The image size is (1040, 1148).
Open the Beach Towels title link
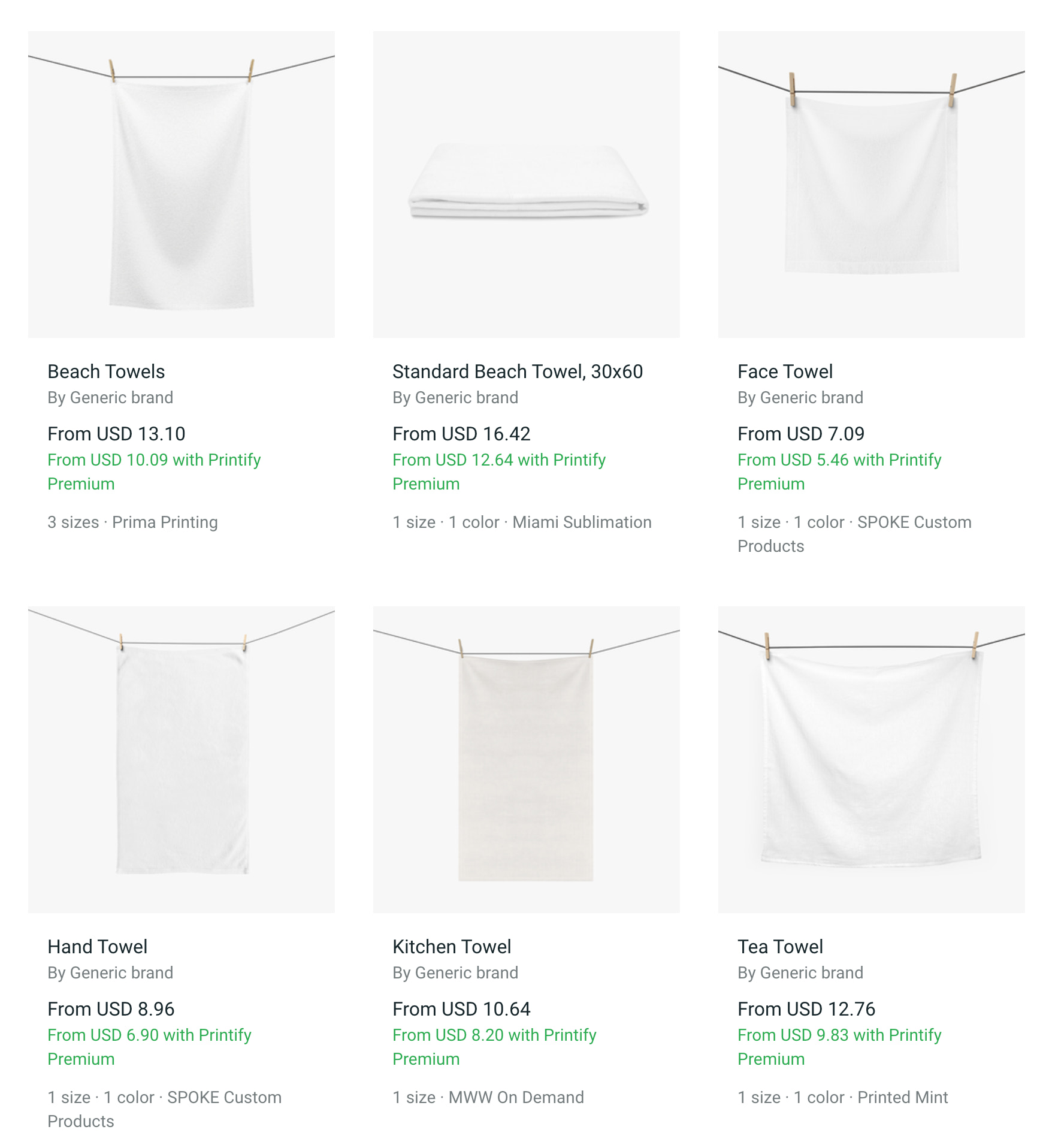click(x=106, y=371)
